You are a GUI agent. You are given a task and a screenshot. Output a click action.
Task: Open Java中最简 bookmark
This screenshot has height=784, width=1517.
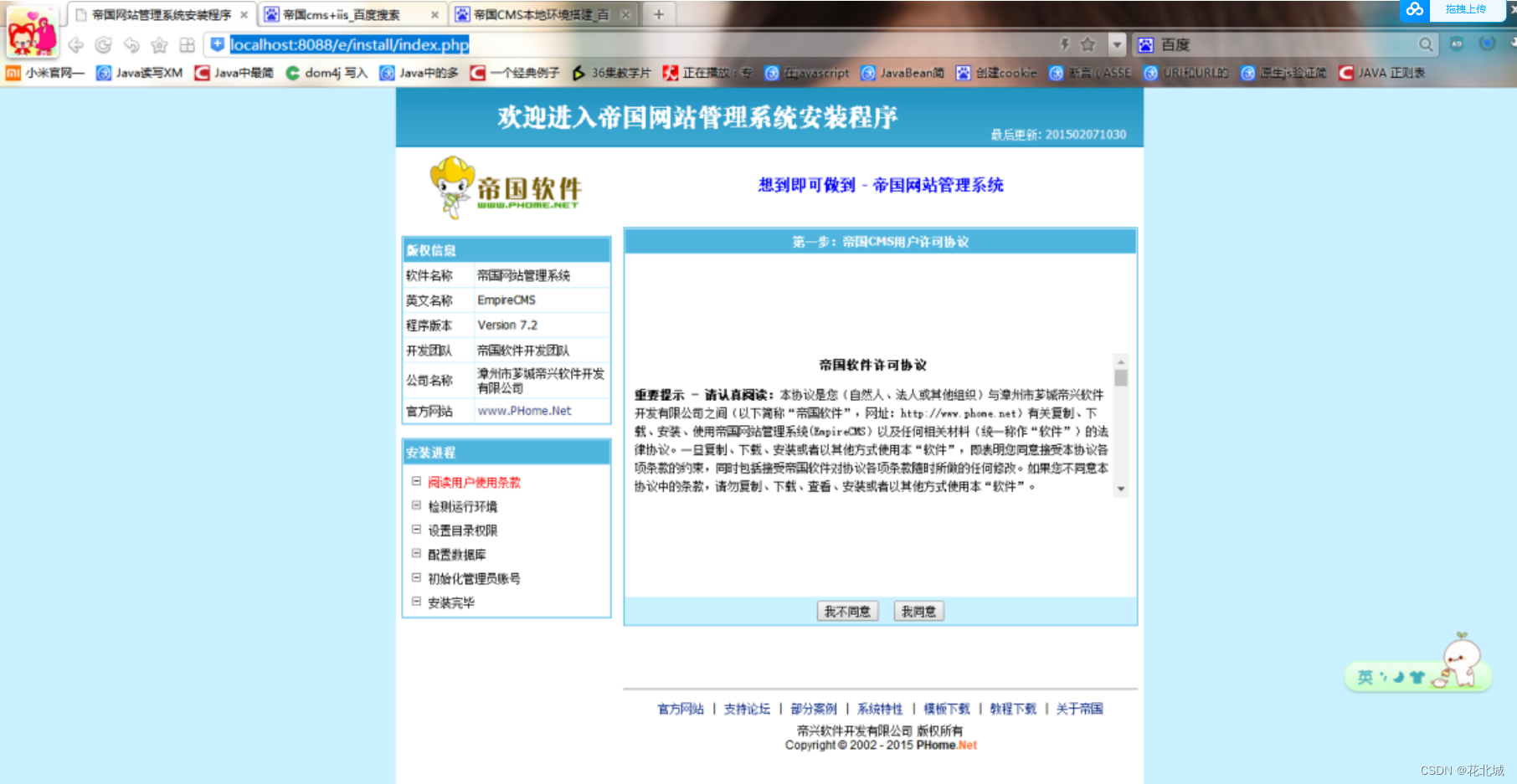click(x=234, y=73)
